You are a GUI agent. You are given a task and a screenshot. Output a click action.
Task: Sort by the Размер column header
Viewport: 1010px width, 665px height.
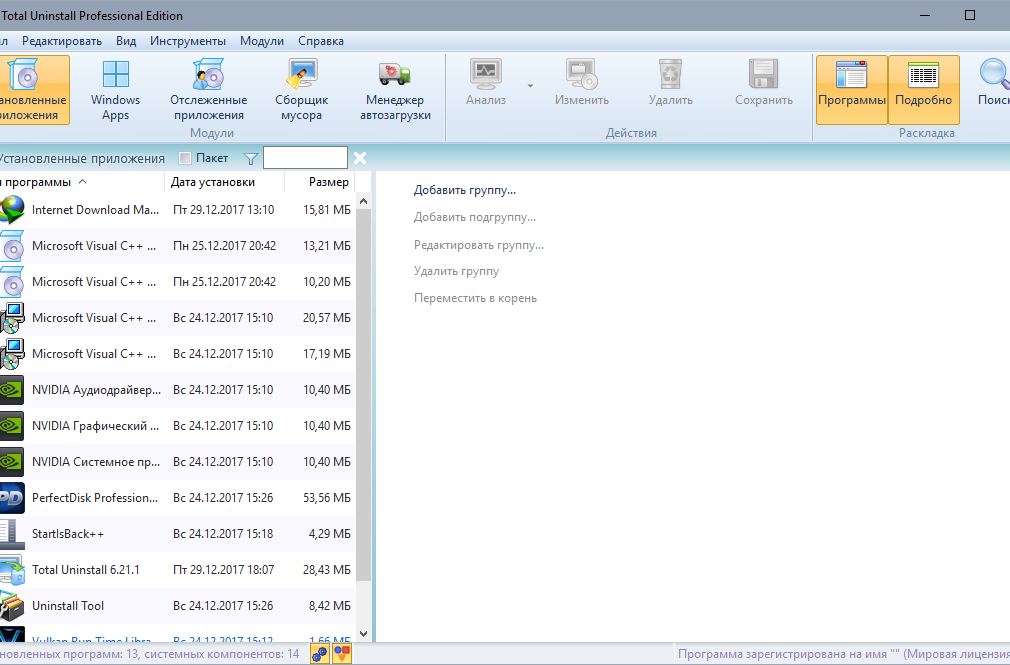[x=320, y=182]
